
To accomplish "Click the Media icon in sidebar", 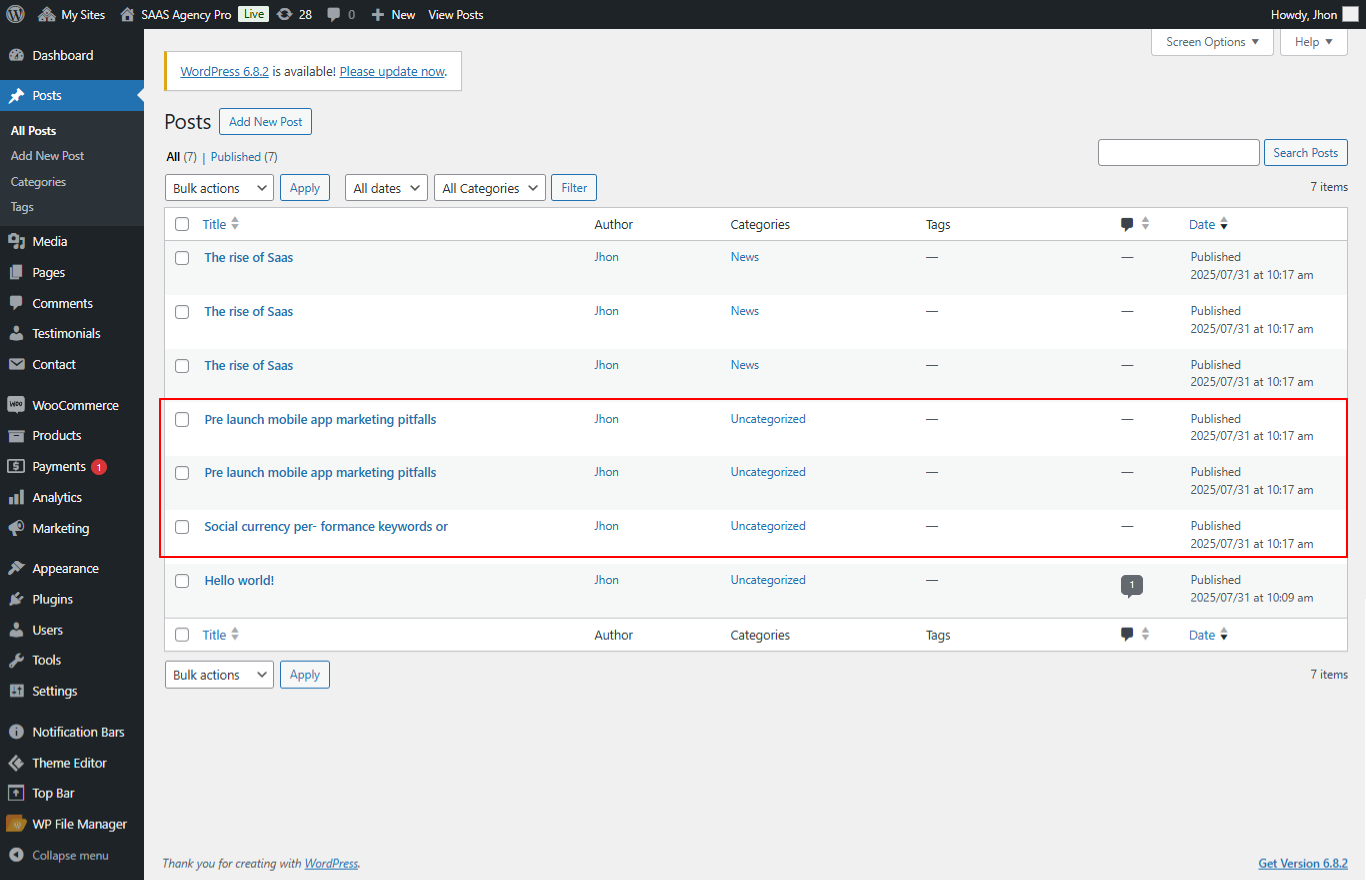I will (16, 241).
